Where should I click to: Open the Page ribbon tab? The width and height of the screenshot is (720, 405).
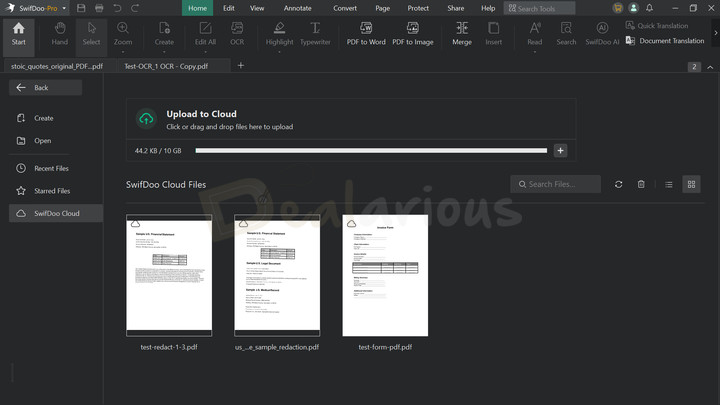point(382,8)
